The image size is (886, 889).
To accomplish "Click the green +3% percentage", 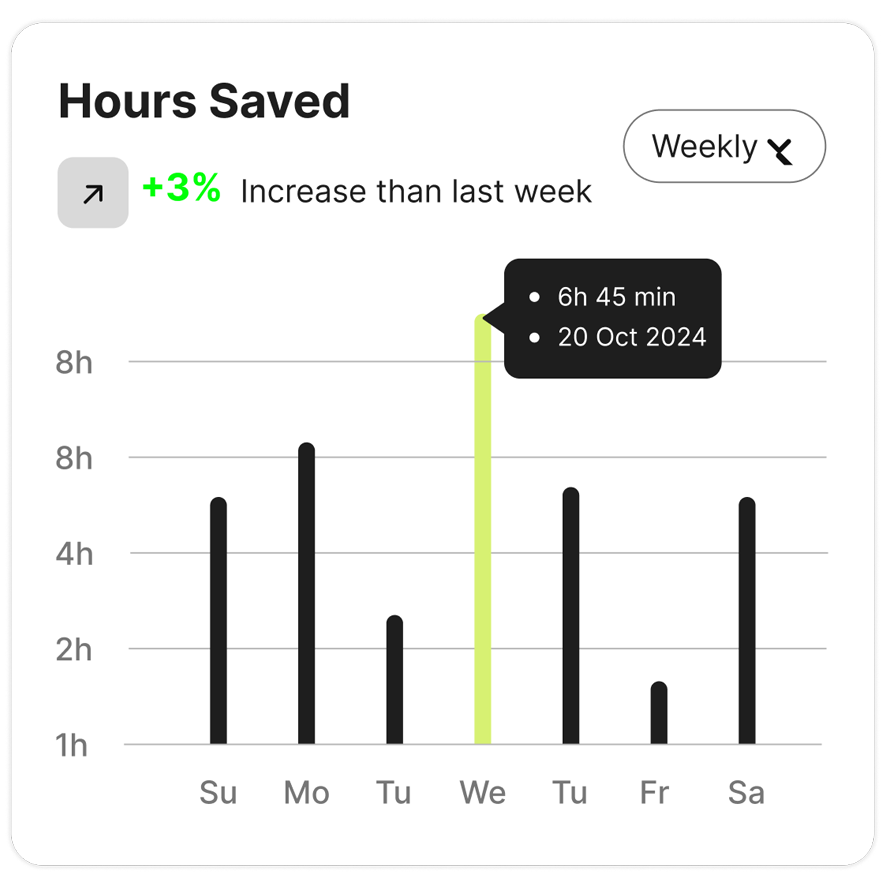I will 181,188.
